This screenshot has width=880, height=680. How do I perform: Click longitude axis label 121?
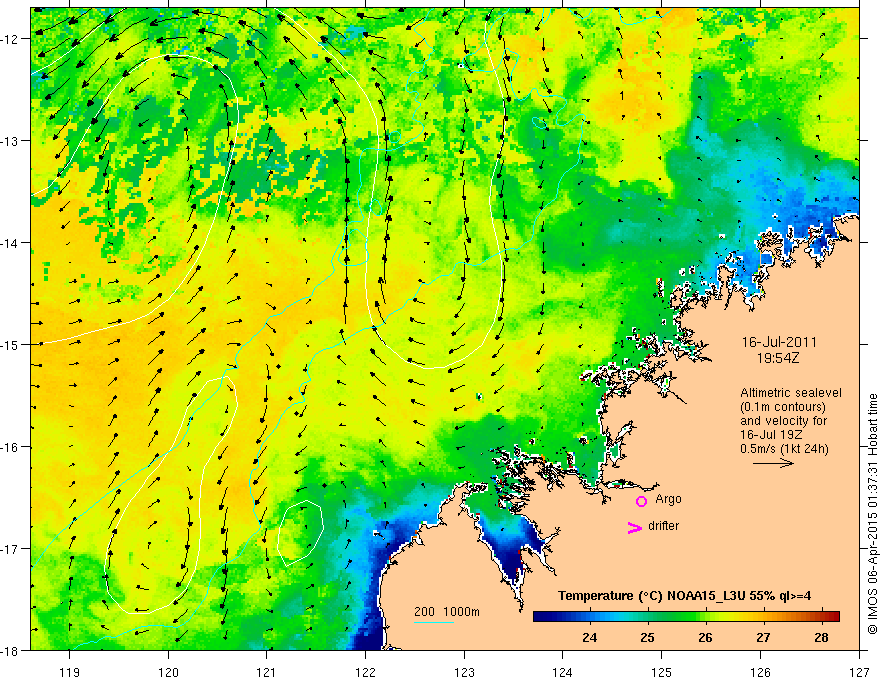click(267, 672)
